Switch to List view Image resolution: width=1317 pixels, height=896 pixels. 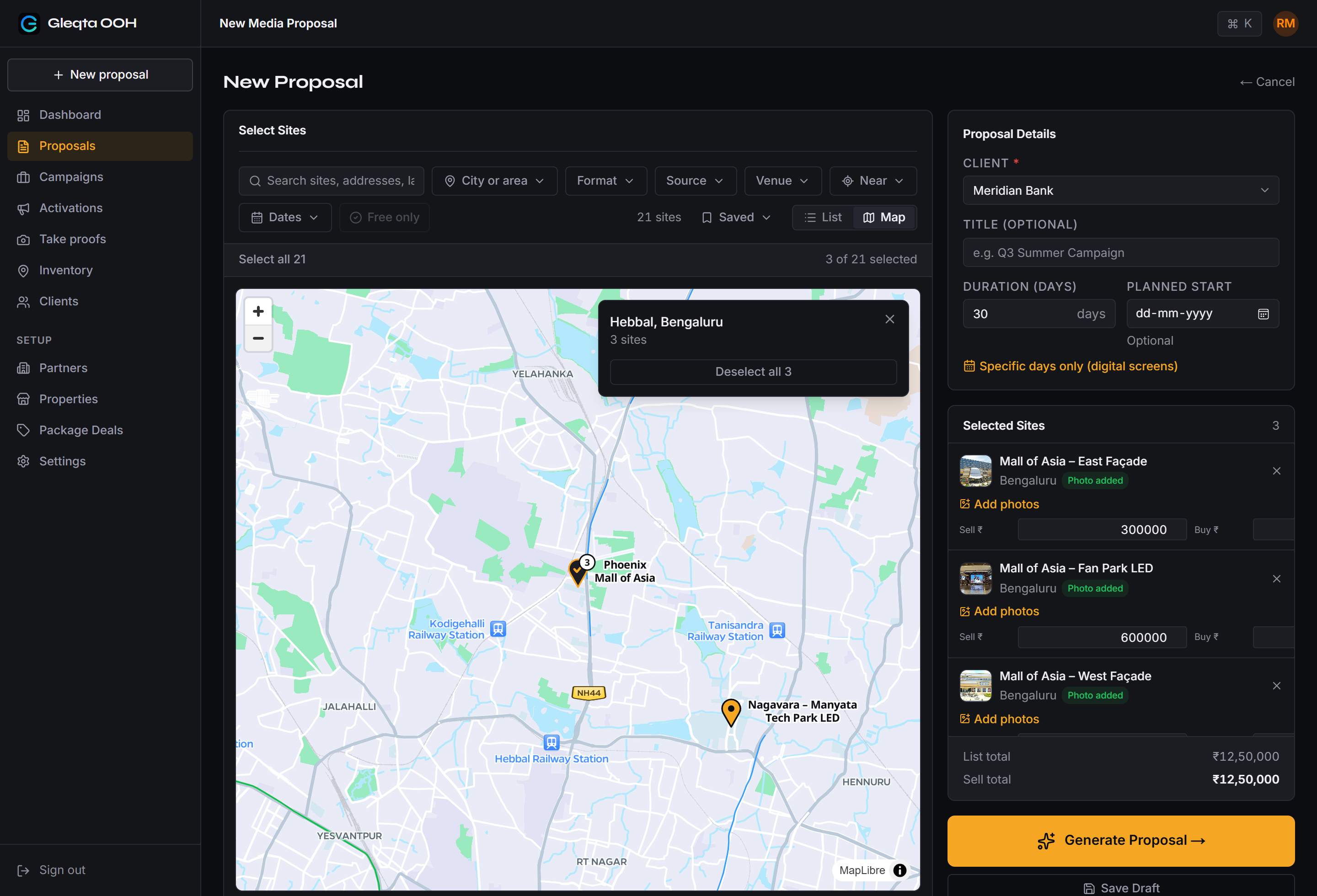(x=823, y=218)
